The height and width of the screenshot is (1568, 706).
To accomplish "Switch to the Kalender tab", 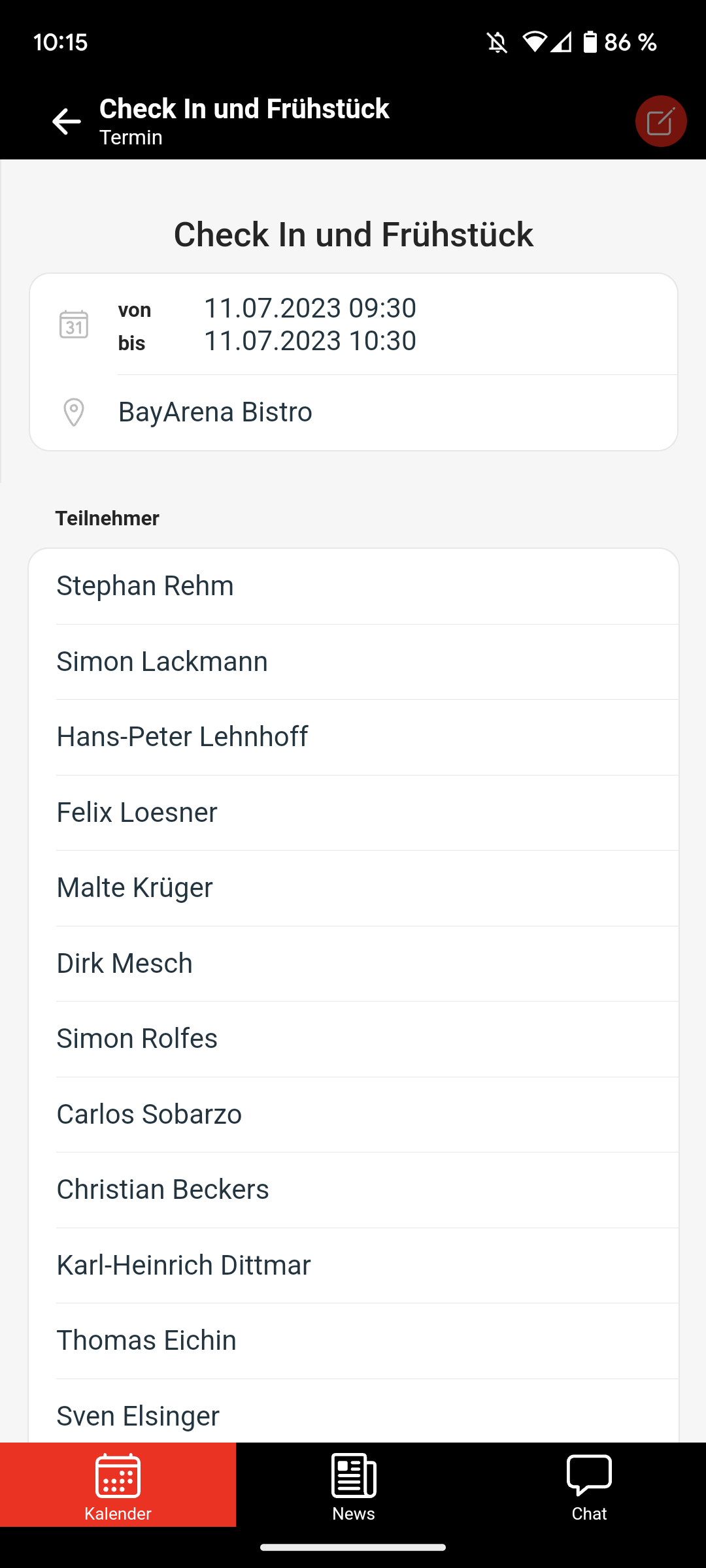I will pyautogui.click(x=118, y=1484).
